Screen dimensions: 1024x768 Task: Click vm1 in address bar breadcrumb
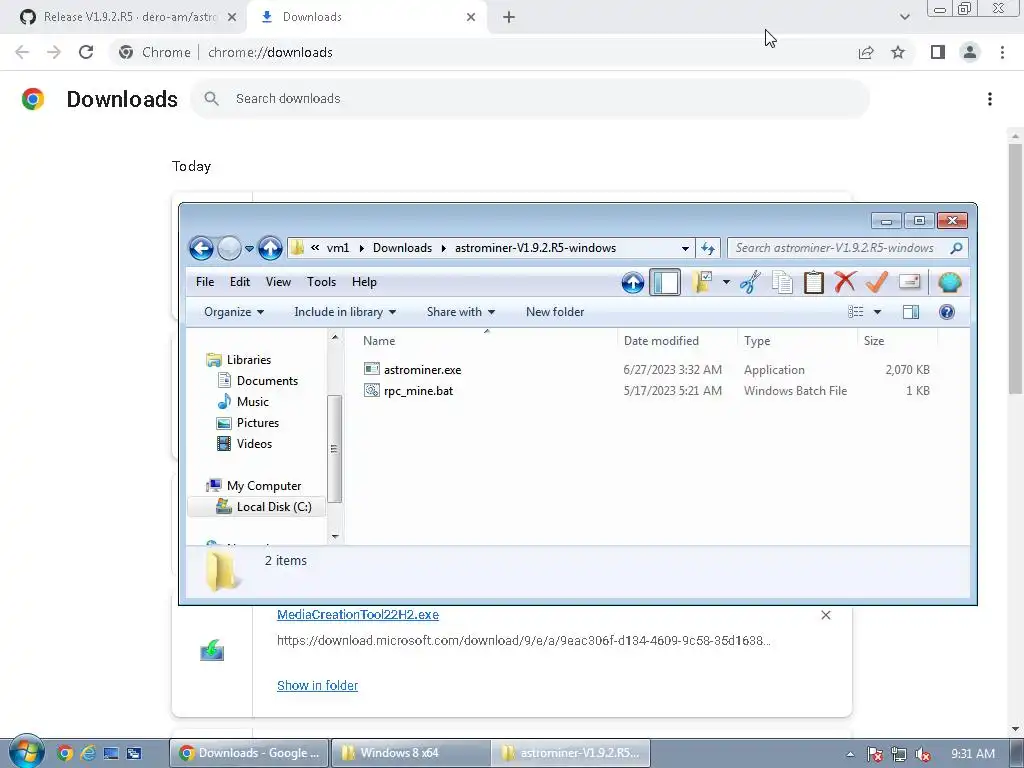click(x=338, y=248)
